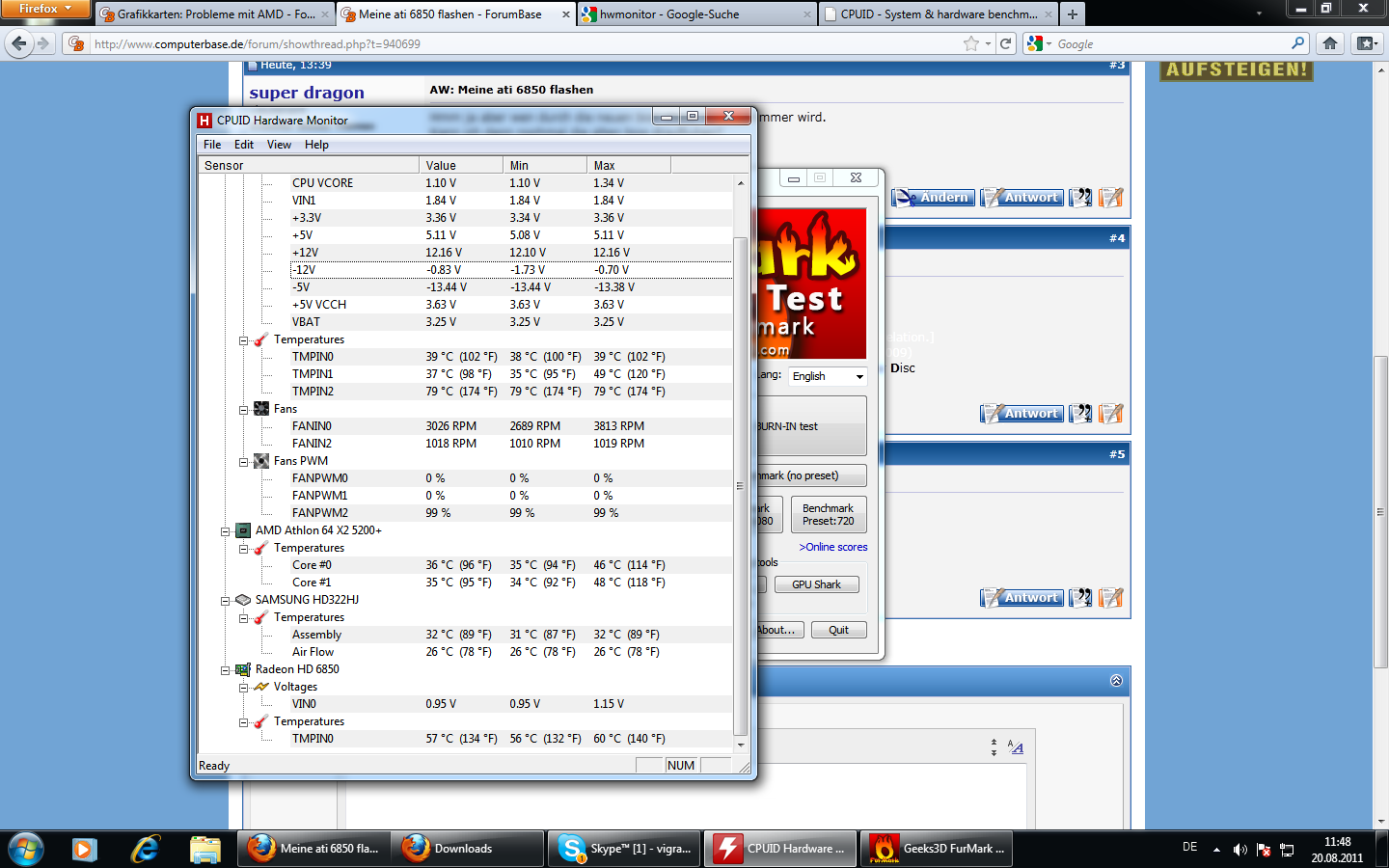Image resolution: width=1389 pixels, height=868 pixels.
Task: Click the Firefox back arrow button
Action: coord(19,43)
